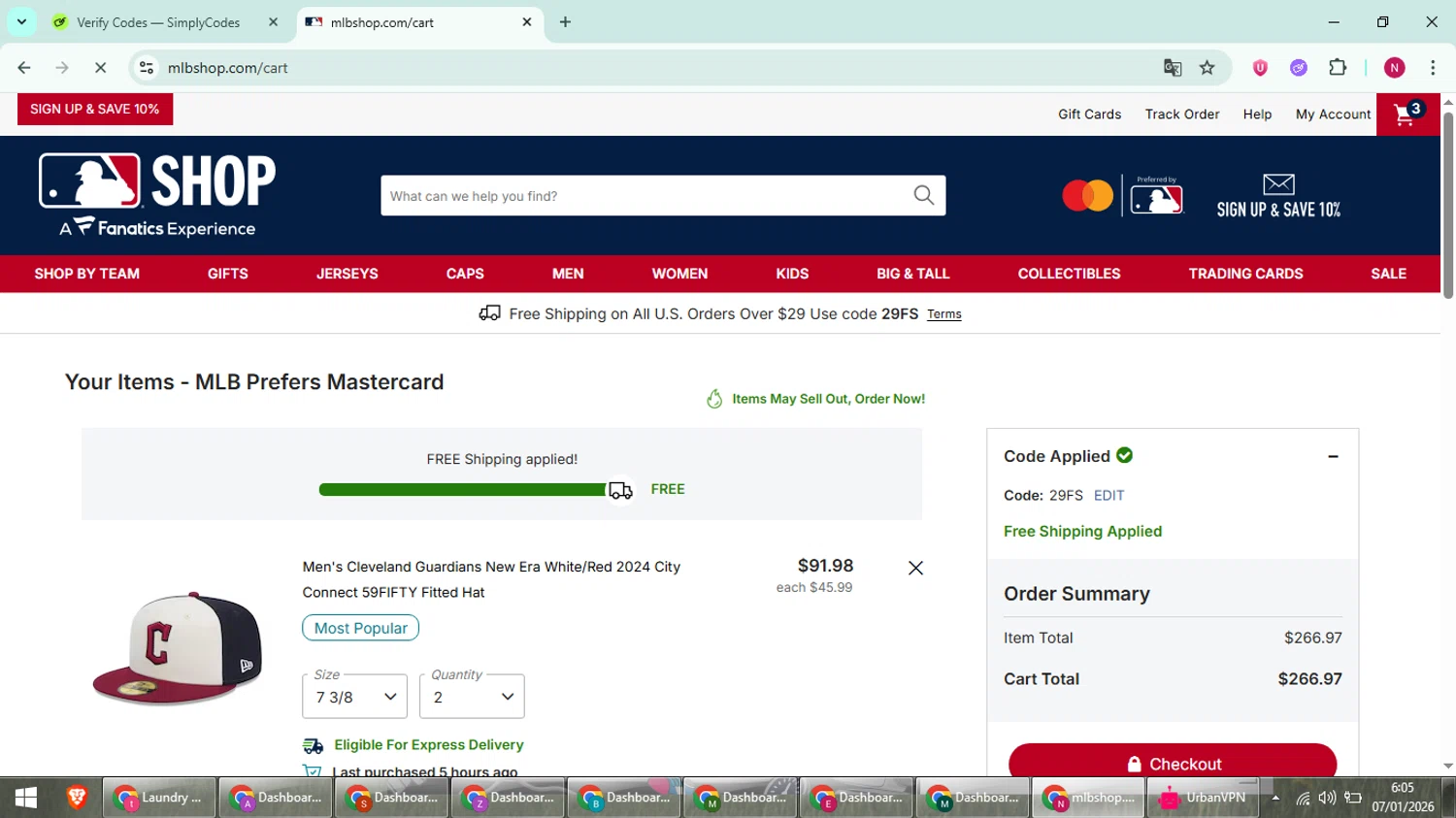This screenshot has width=1456, height=818.
Task: Open the Chrome profile N avatar
Action: tap(1395, 68)
